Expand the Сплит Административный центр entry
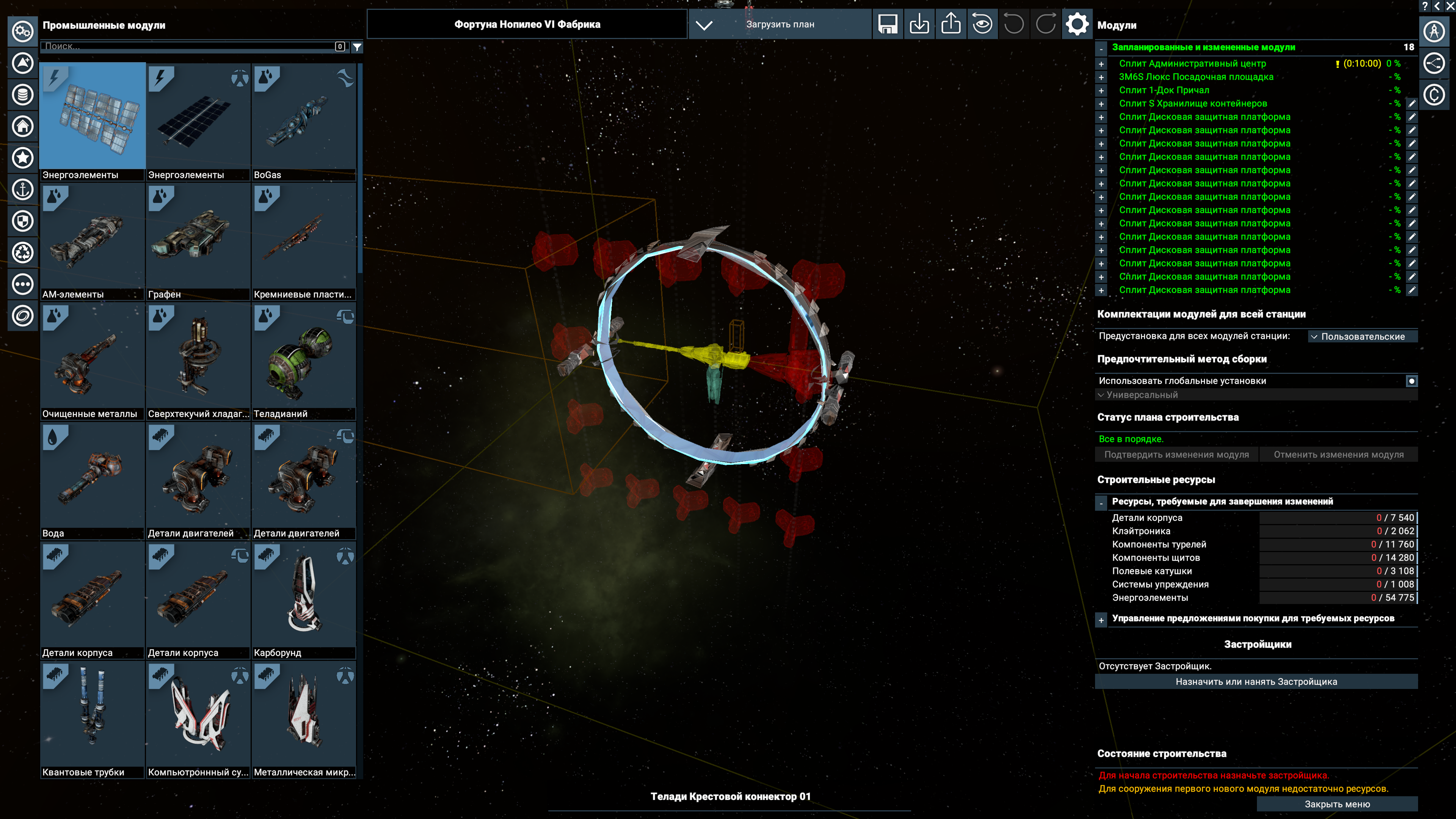This screenshot has width=1456, height=819. [1101, 64]
